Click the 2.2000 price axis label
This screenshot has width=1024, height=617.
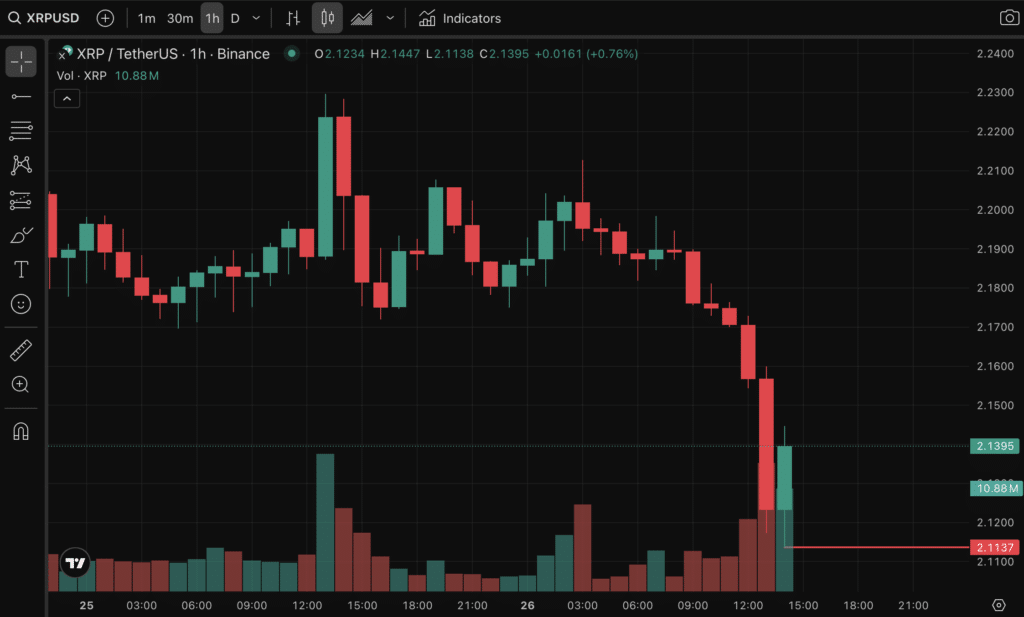(995, 210)
